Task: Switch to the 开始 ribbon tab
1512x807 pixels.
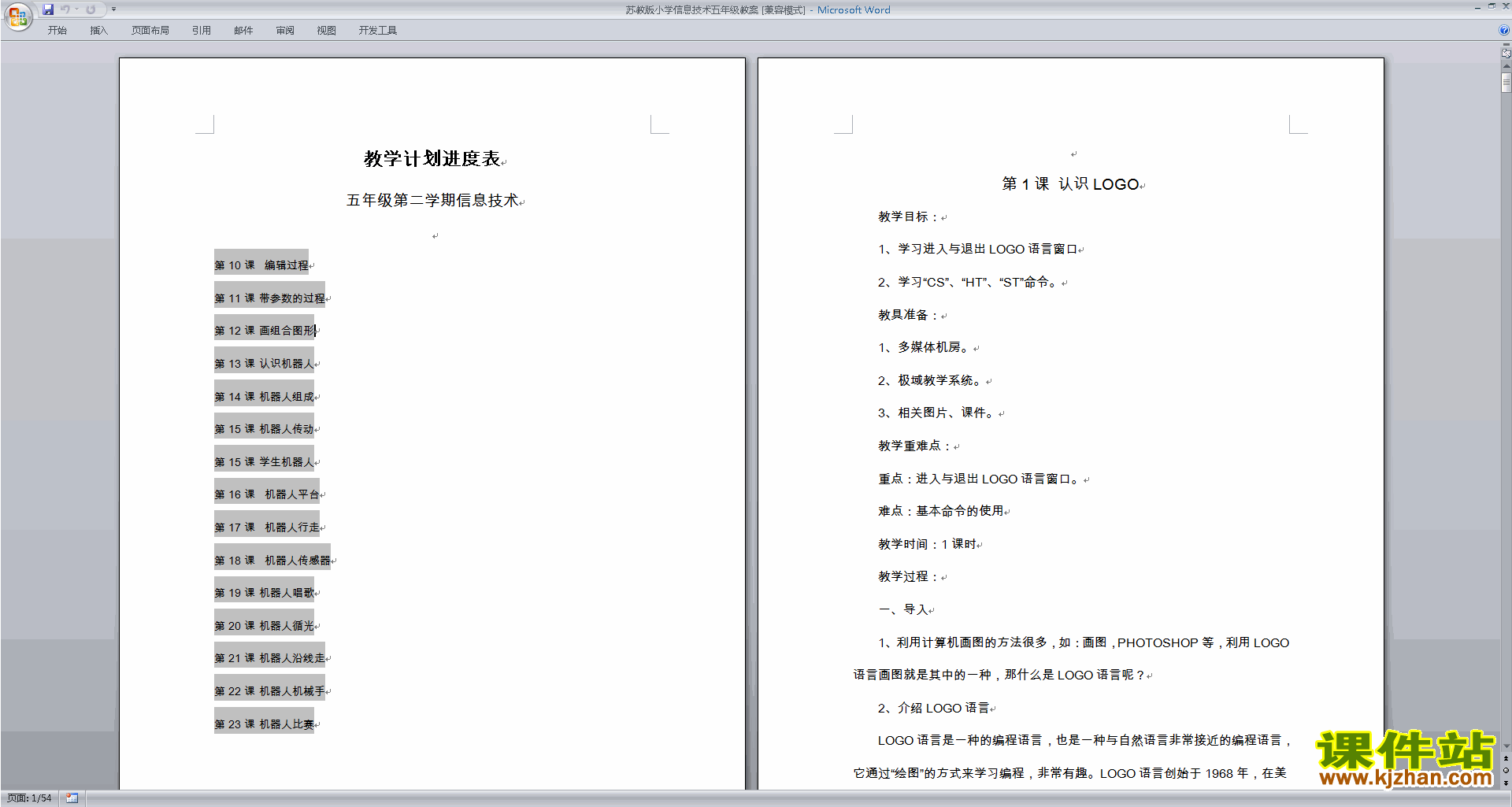Action: tap(57, 30)
